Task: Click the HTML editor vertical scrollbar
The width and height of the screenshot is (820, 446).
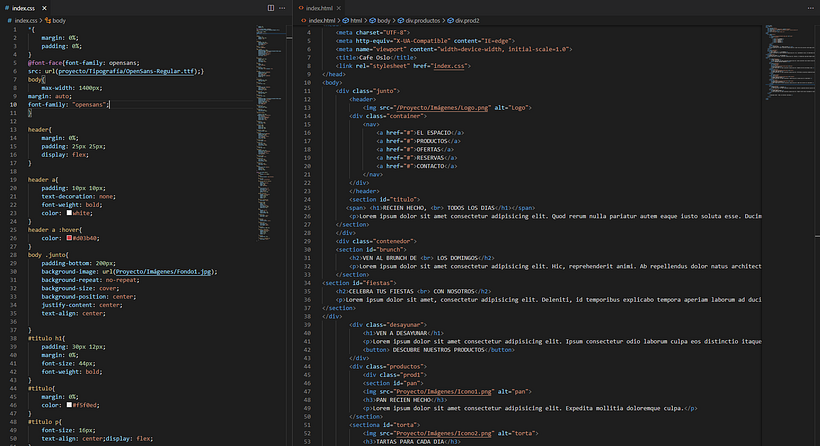Action: point(817,235)
